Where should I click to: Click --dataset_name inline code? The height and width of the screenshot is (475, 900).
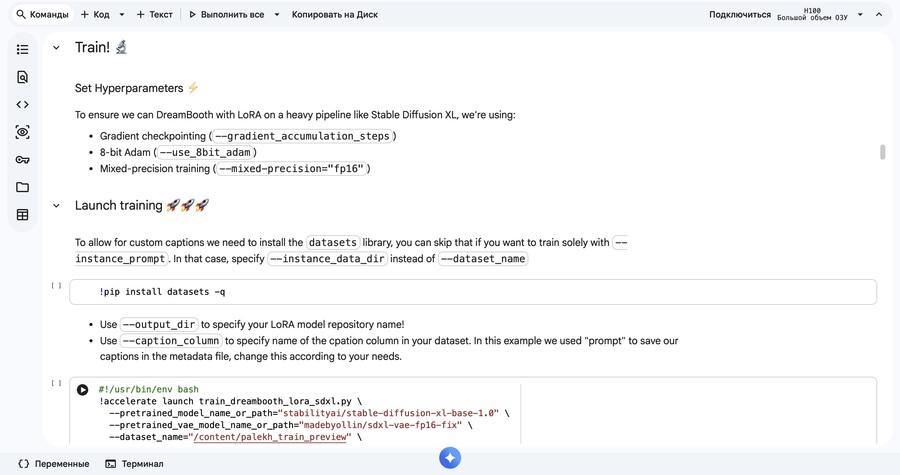(483, 259)
